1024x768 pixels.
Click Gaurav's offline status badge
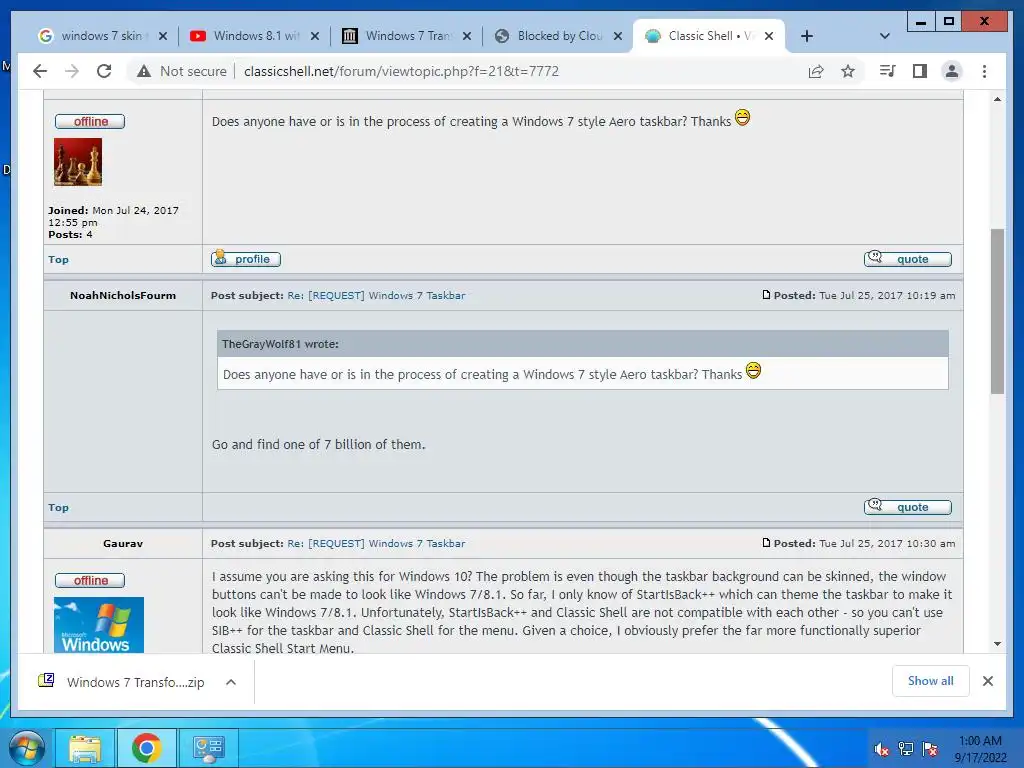tap(90, 581)
